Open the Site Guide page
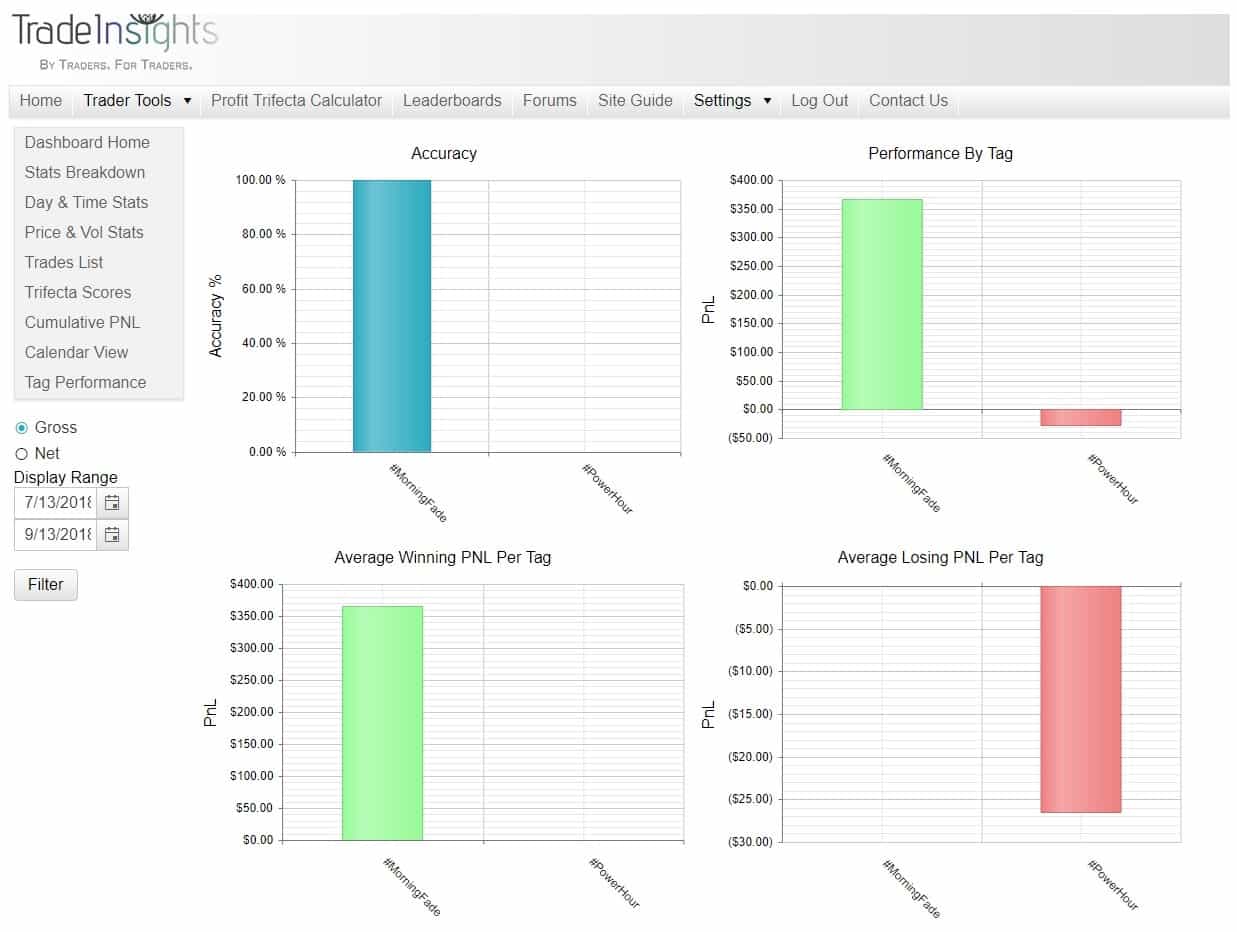Screen dimensions: 1237x932 pyautogui.click(x=635, y=100)
